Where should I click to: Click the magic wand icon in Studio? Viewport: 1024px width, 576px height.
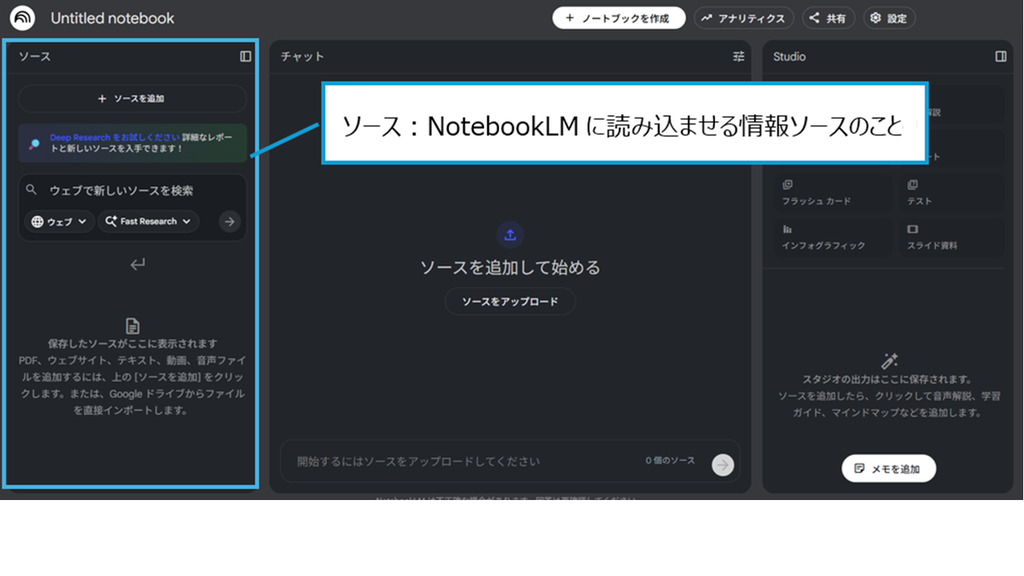(x=889, y=361)
